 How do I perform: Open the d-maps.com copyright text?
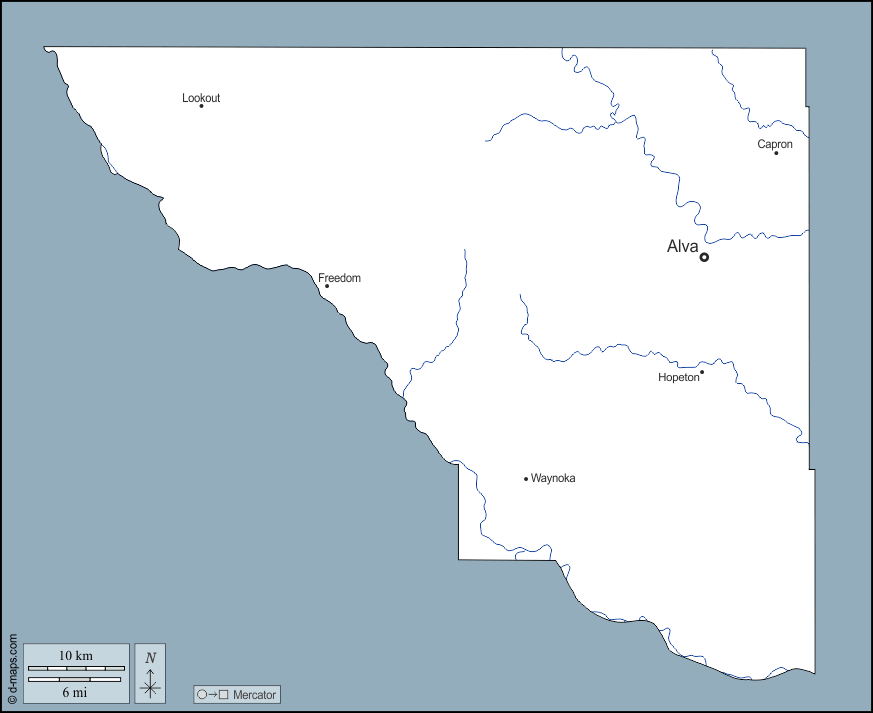pyautogui.click(x=12, y=669)
